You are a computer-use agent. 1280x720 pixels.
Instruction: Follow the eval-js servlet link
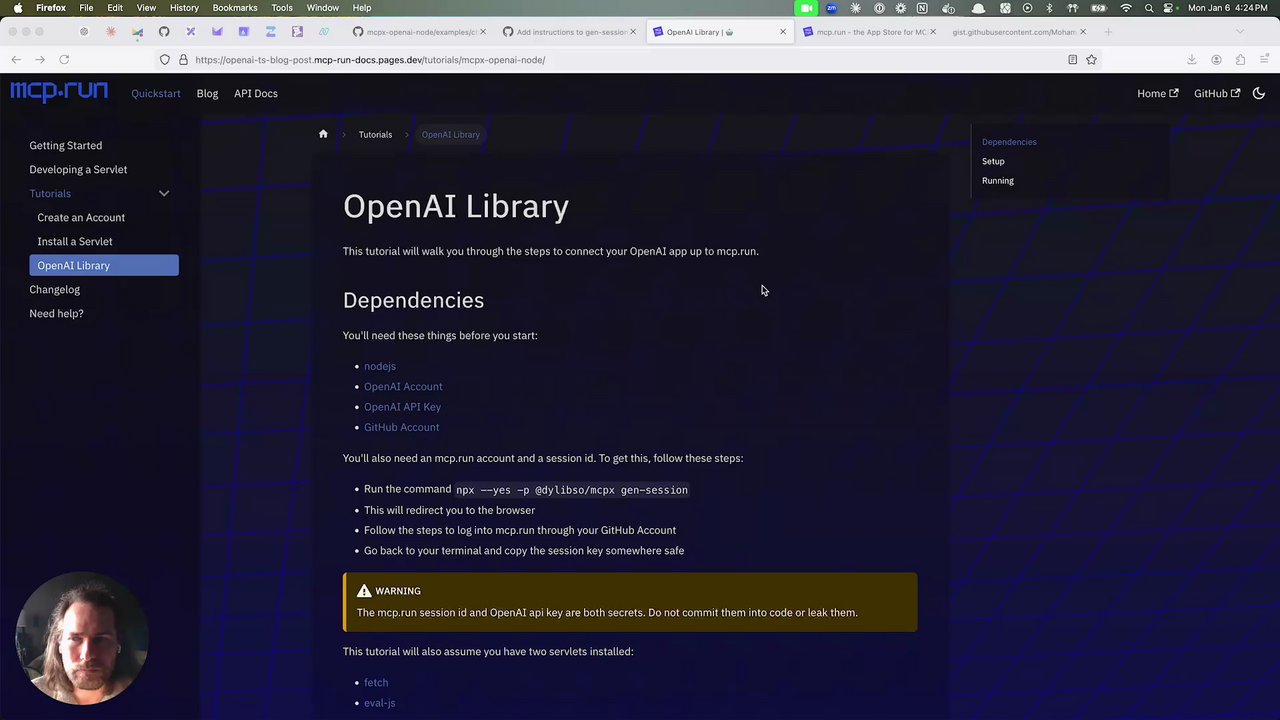(x=379, y=703)
